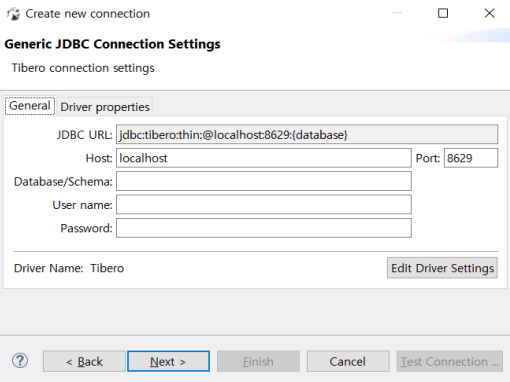
Task: Click the JDBC URL field
Action: point(307,135)
